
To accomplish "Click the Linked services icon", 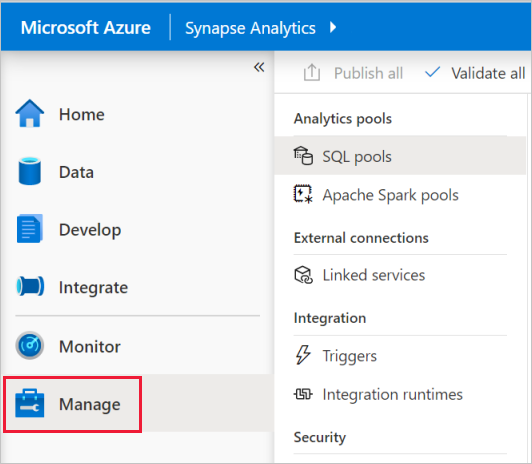I will [303, 275].
